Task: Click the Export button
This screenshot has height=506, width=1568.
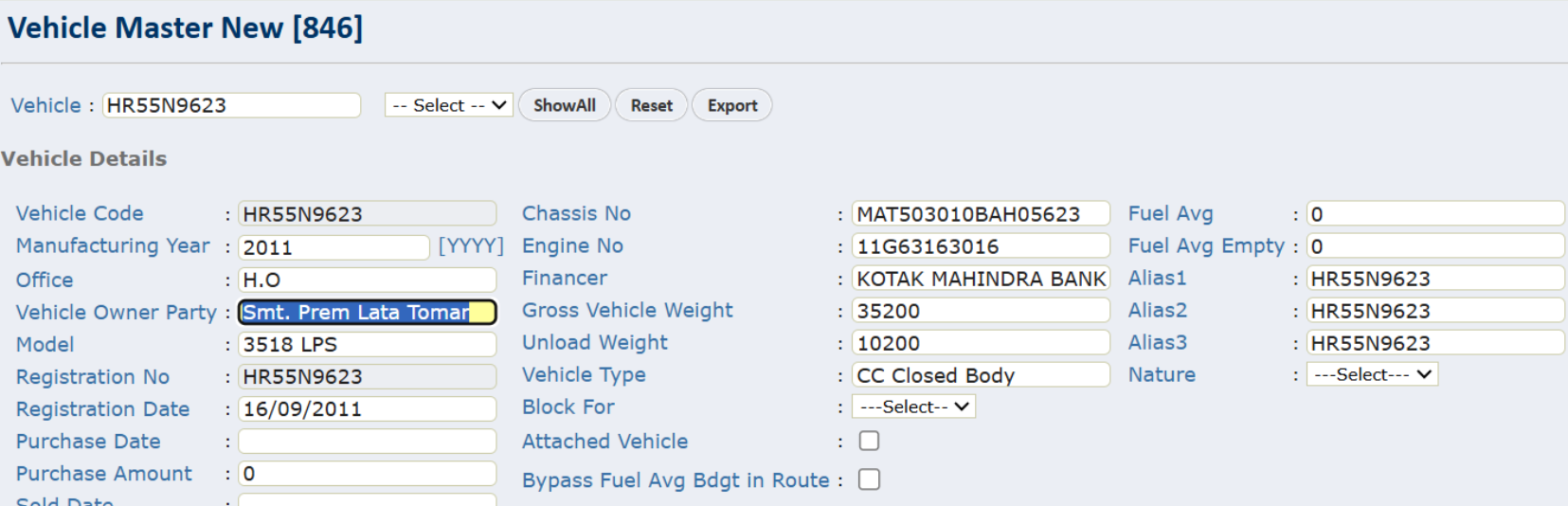Action: (x=731, y=105)
